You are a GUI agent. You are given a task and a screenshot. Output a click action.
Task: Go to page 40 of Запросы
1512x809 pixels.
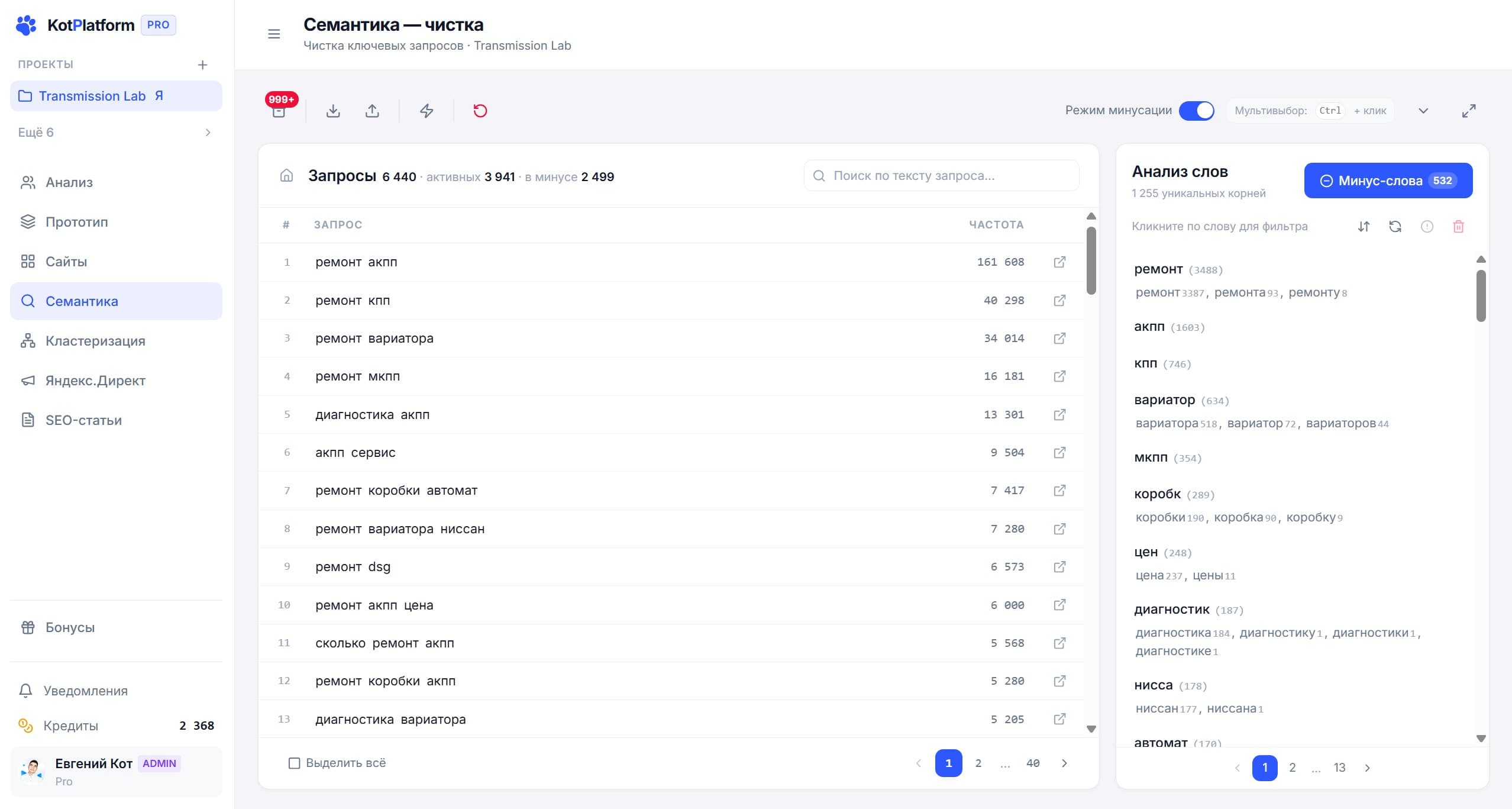click(x=1033, y=763)
